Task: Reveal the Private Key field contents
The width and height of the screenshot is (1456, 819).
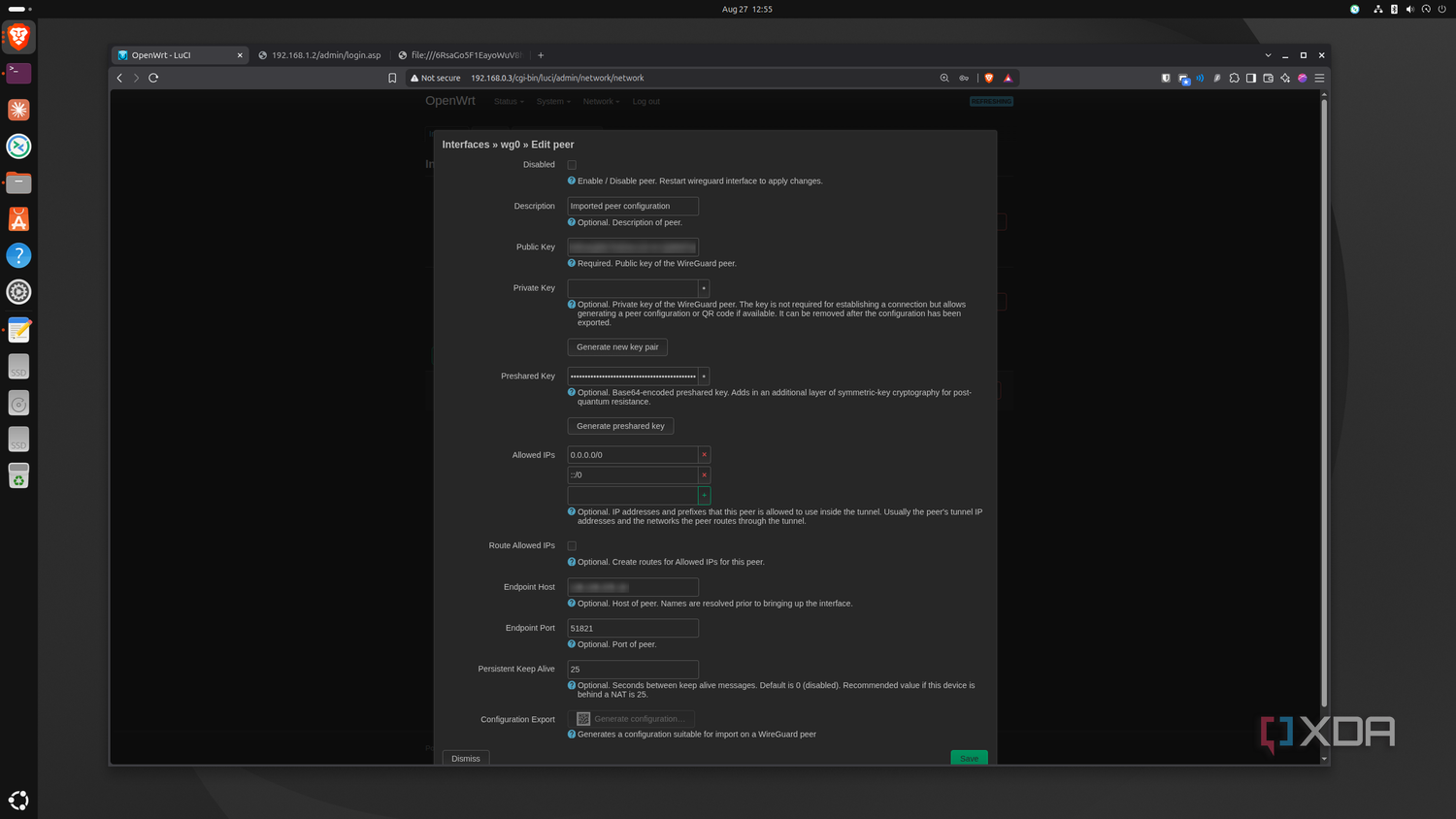Action: [x=704, y=288]
